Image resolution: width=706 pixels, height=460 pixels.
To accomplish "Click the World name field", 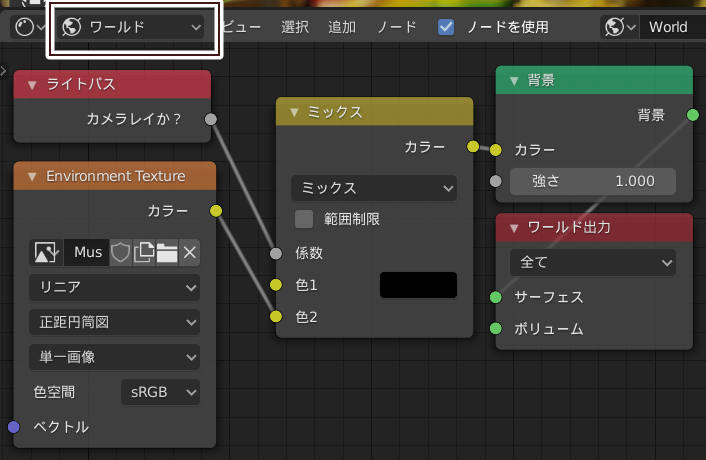I will pos(673,27).
